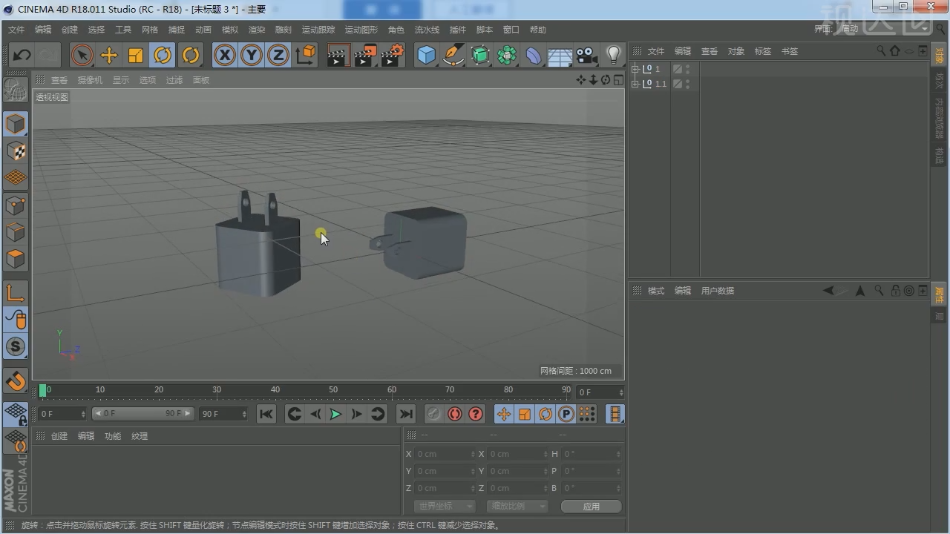Open the 运动图形 main menu

[x=361, y=30]
